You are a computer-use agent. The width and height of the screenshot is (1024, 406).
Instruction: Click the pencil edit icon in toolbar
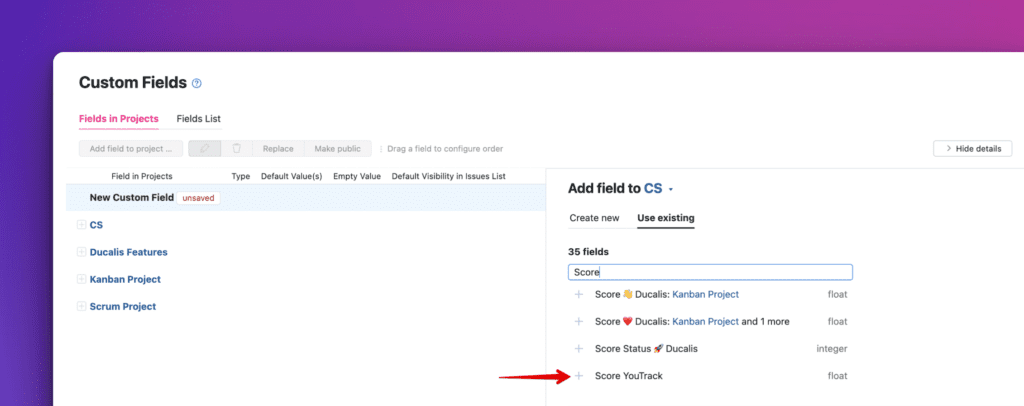[204, 149]
